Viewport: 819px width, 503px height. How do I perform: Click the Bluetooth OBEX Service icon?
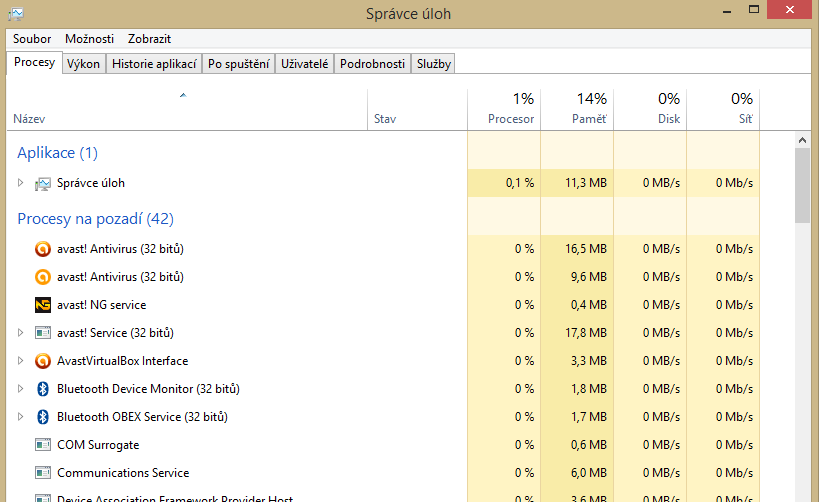pos(43,417)
